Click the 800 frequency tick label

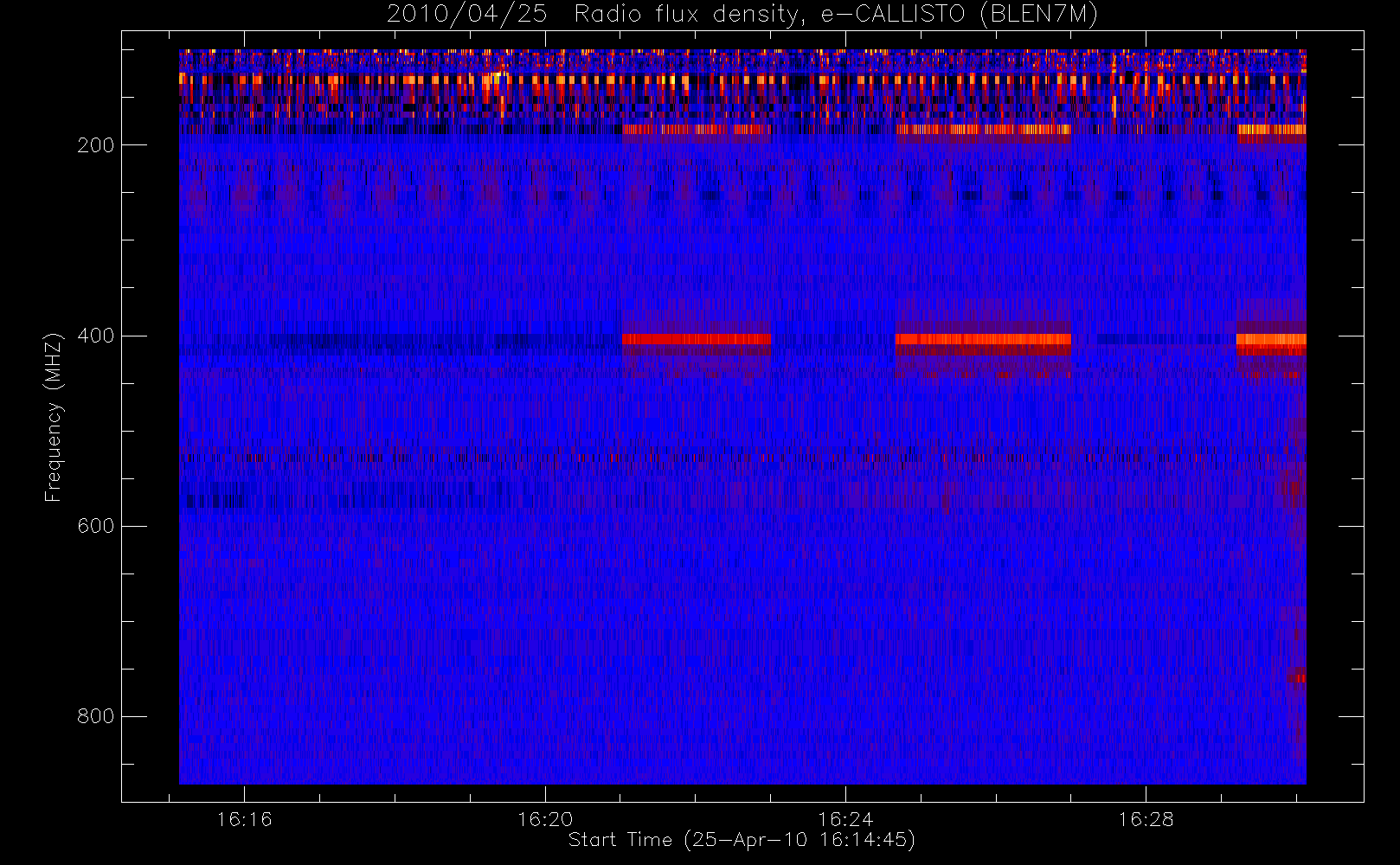click(95, 716)
